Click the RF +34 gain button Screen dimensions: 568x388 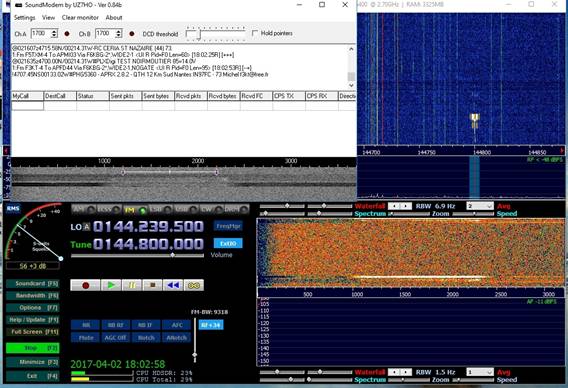[x=211, y=325]
